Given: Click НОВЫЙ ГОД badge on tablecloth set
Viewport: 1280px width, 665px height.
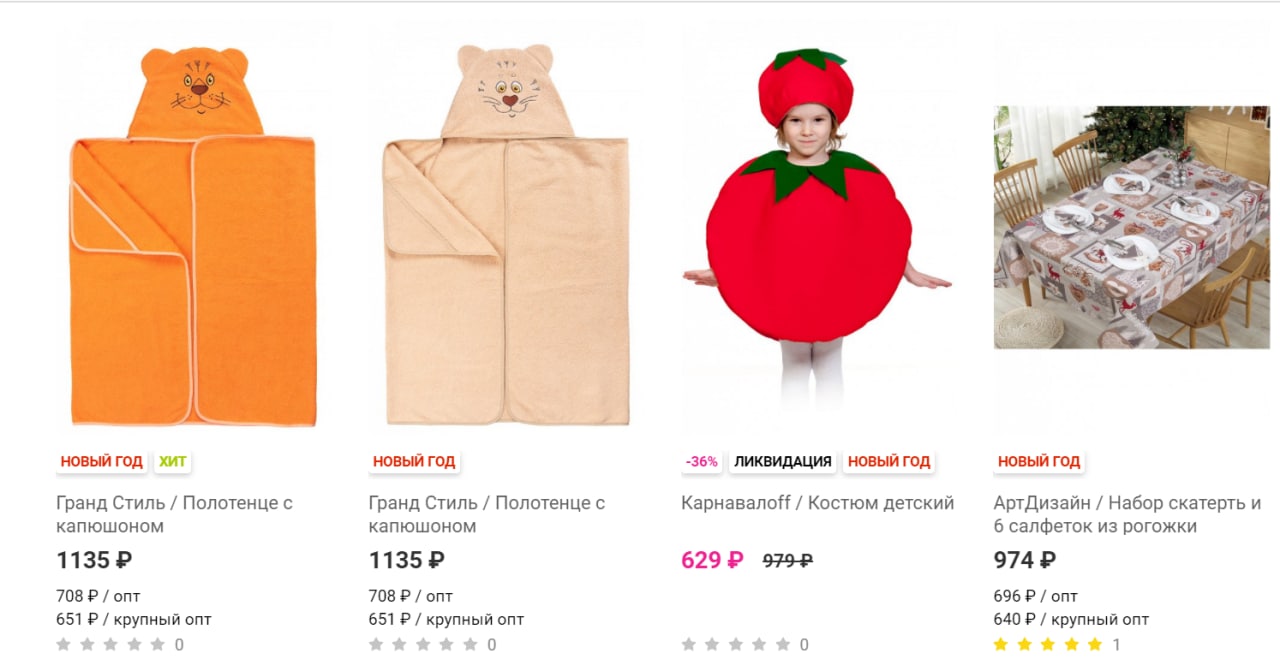Looking at the screenshot, I should [1039, 462].
